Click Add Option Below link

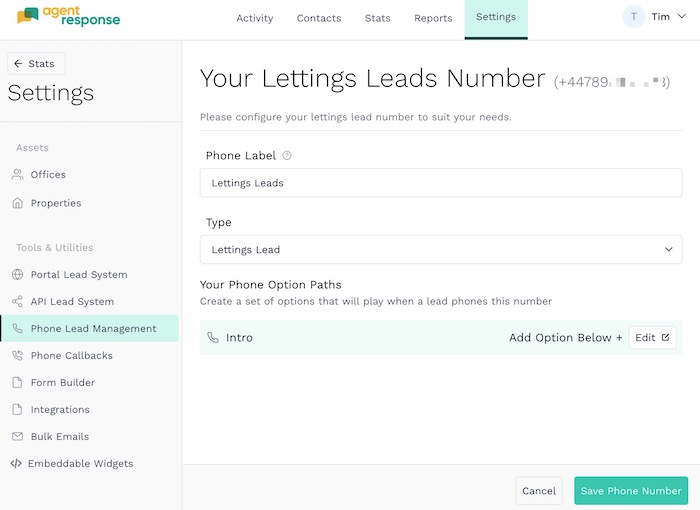[565, 338]
